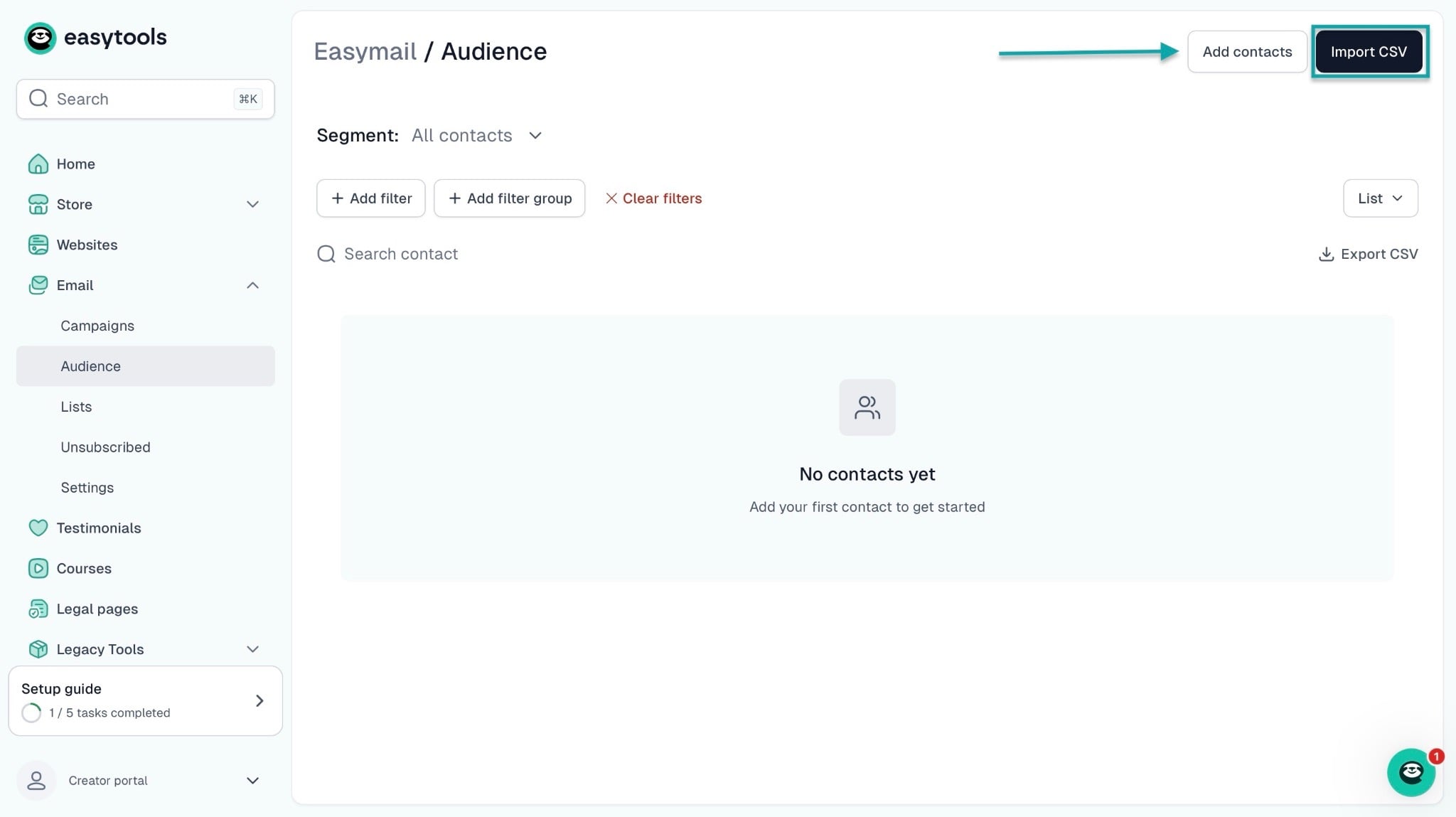
Task: Click the Testimonials heart icon
Action: coord(38,528)
